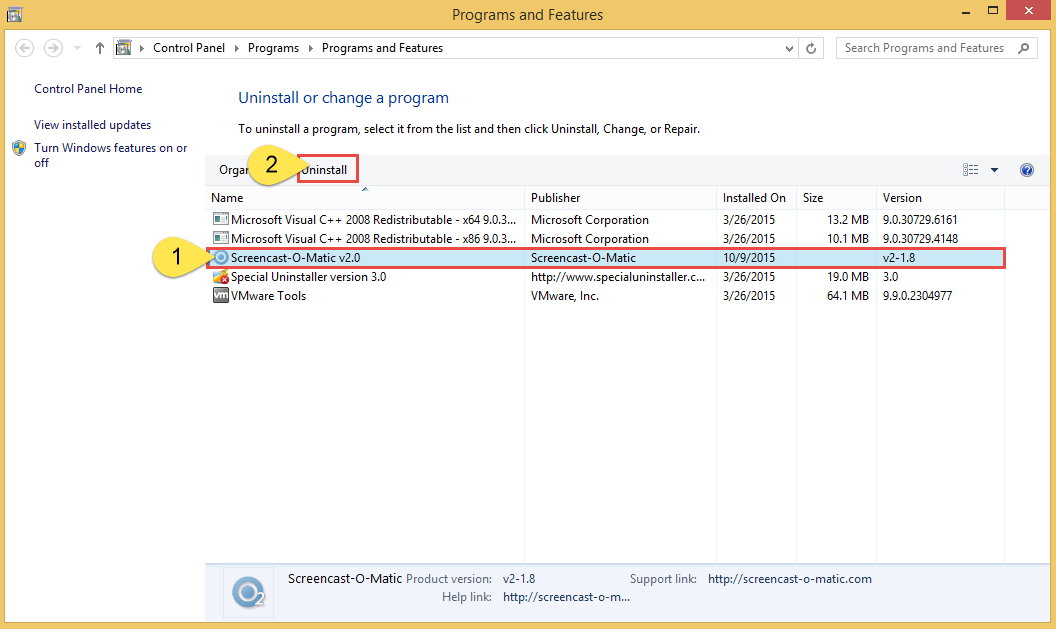Sort by Installed On column header

[x=756, y=198]
